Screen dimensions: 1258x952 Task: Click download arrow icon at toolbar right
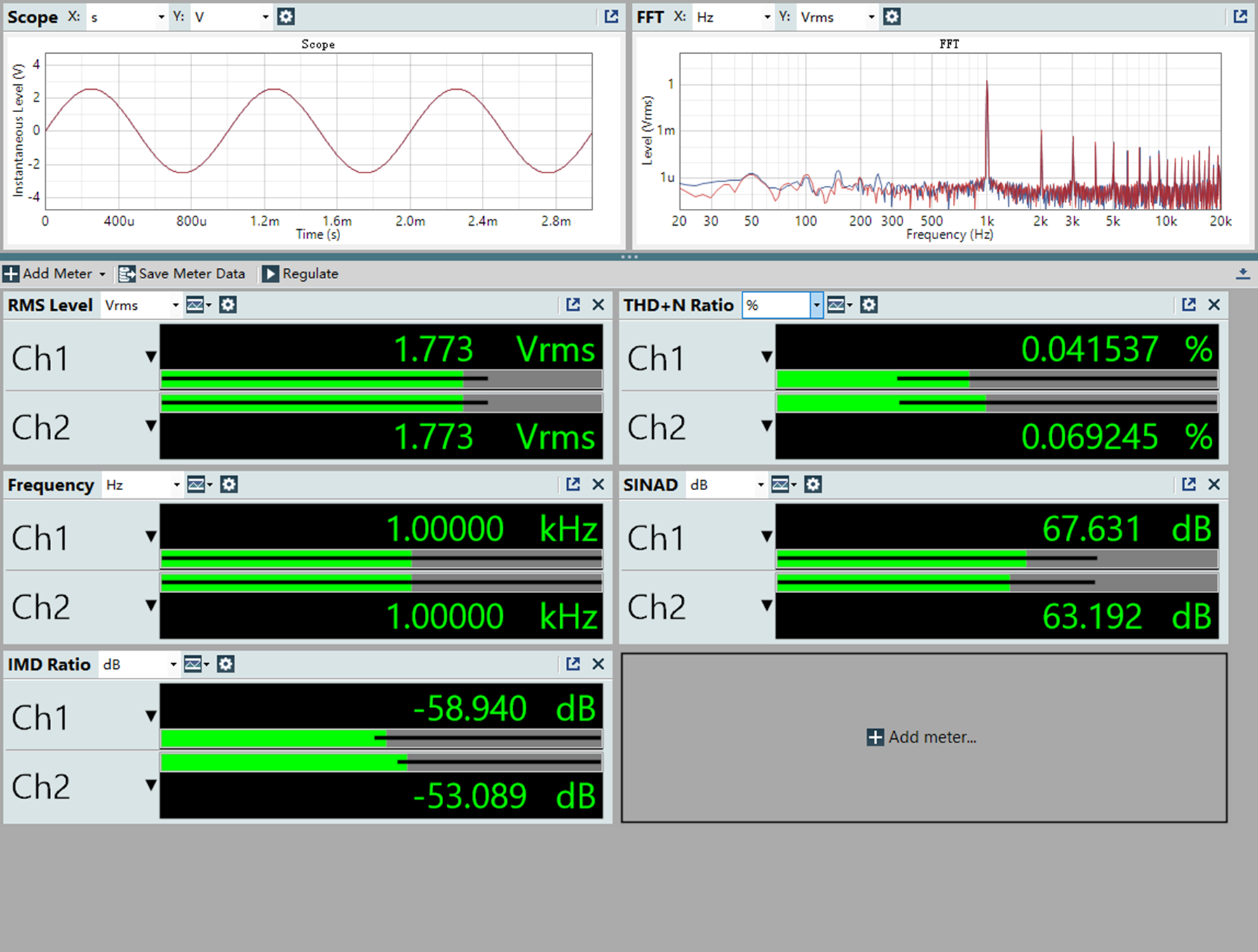tap(1243, 274)
